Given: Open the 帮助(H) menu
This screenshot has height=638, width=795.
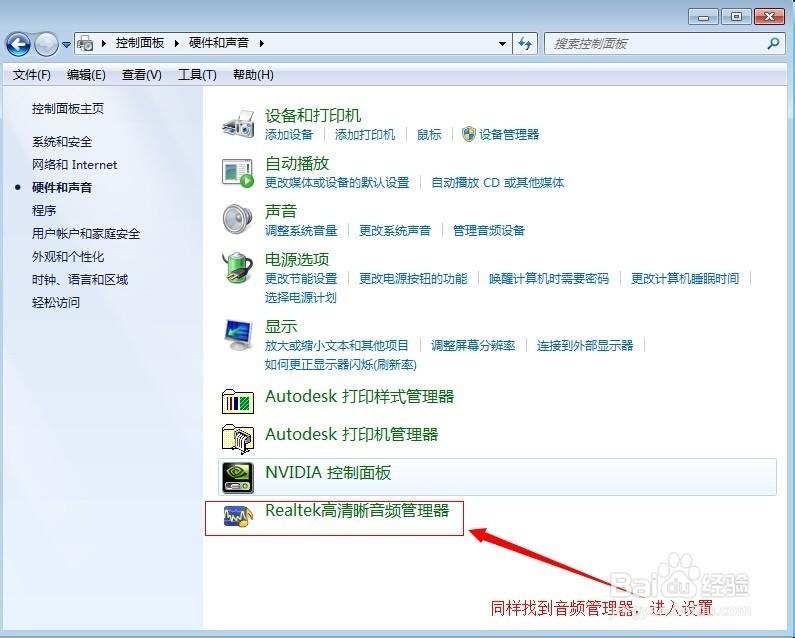Looking at the screenshot, I should pyautogui.click(x=253, y=75).
